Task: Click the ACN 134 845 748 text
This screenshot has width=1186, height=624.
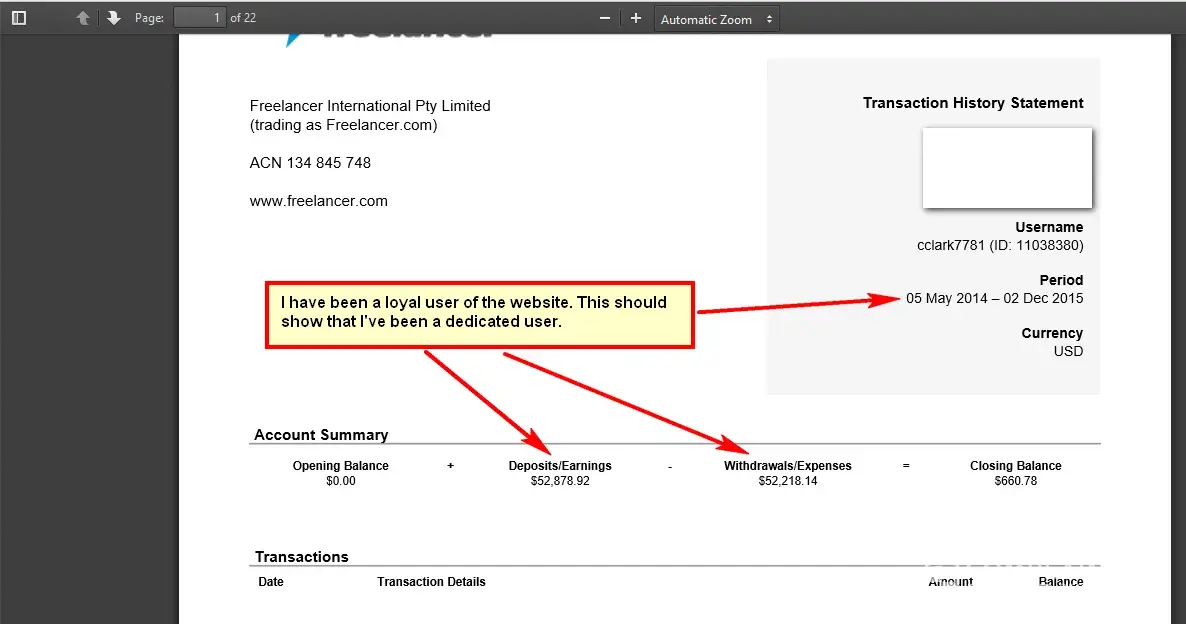Action: (x=310, y=163)
